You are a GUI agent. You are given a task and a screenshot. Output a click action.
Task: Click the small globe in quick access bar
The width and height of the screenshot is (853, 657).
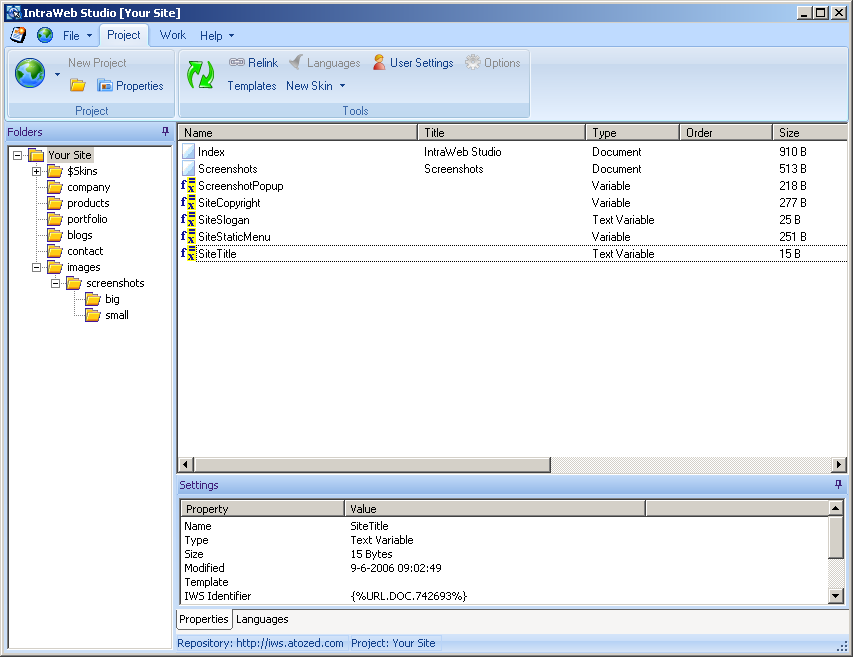(45, 35)
